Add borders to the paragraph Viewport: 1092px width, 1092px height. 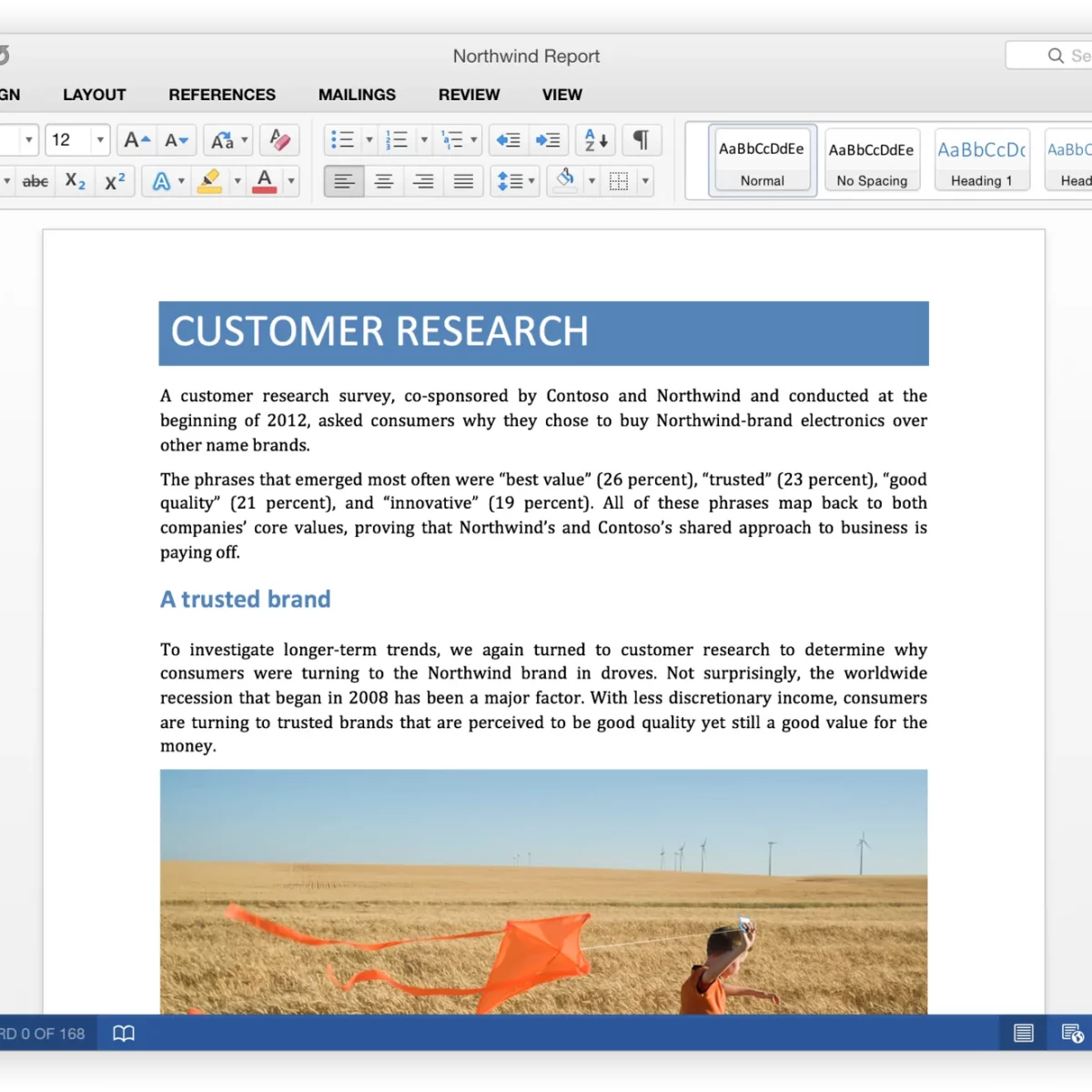coord(619,181)
